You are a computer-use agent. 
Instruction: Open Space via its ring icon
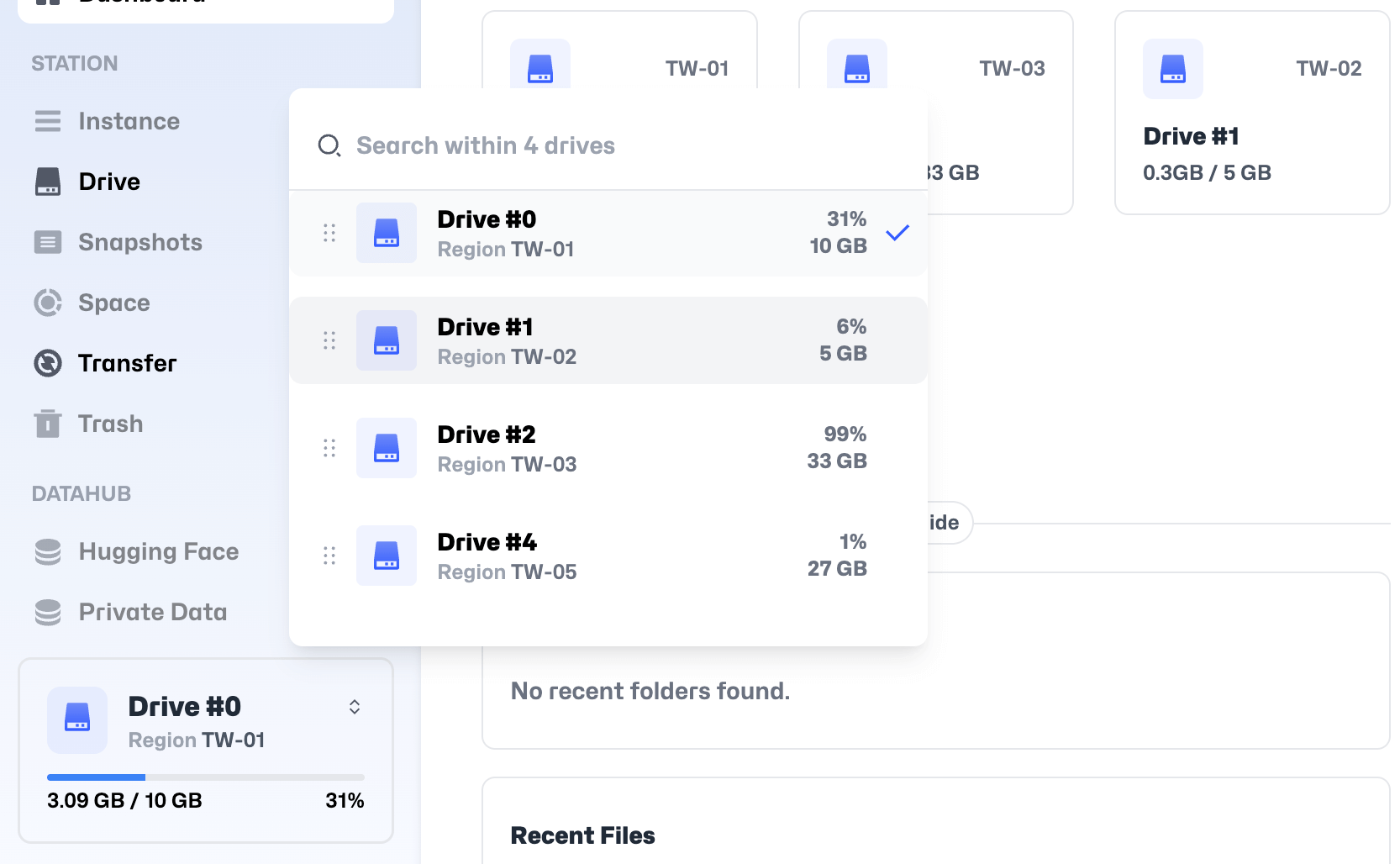(48, 303)
